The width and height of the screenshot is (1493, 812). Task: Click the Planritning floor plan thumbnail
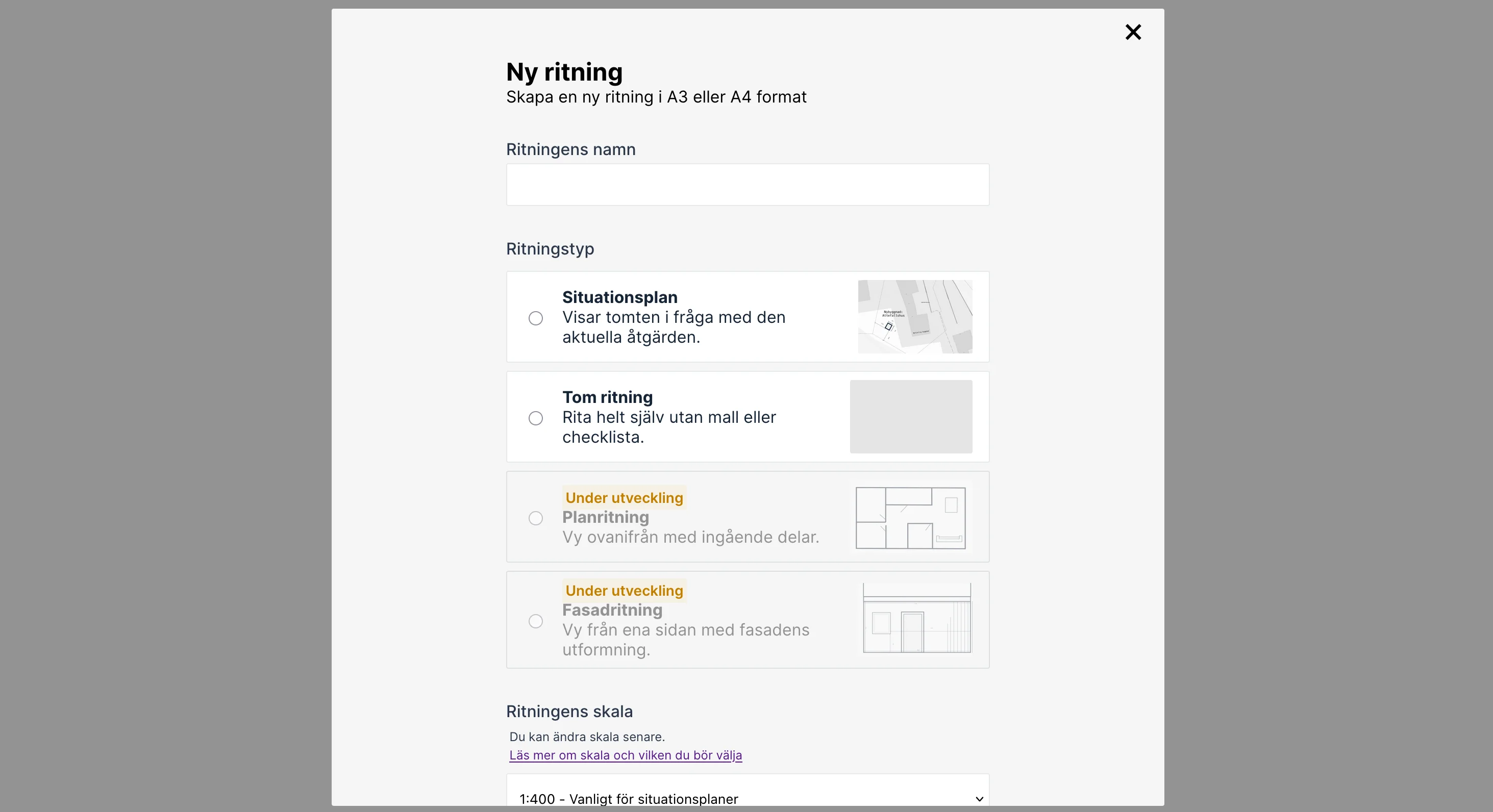[910, 518]
